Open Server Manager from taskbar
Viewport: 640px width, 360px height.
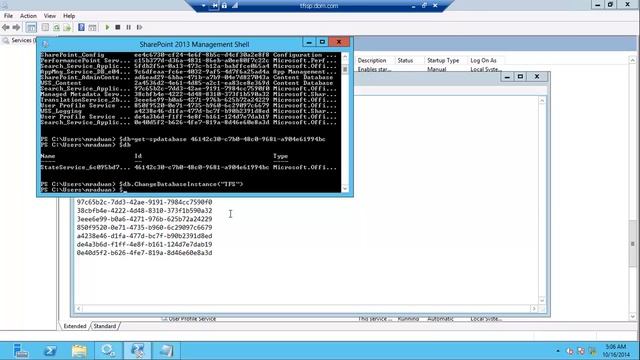point(20,351)
